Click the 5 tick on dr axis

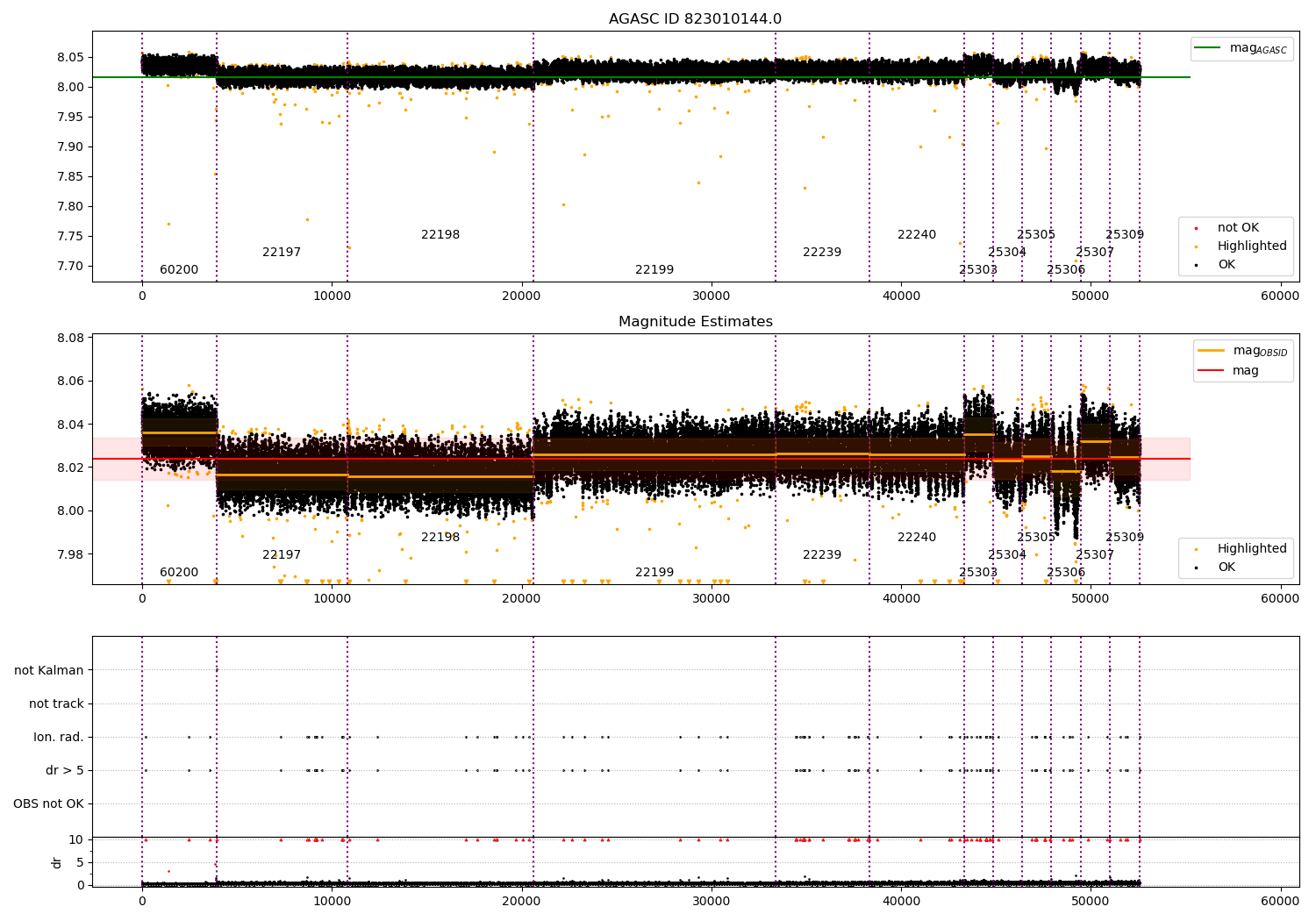tap(81, 862)
